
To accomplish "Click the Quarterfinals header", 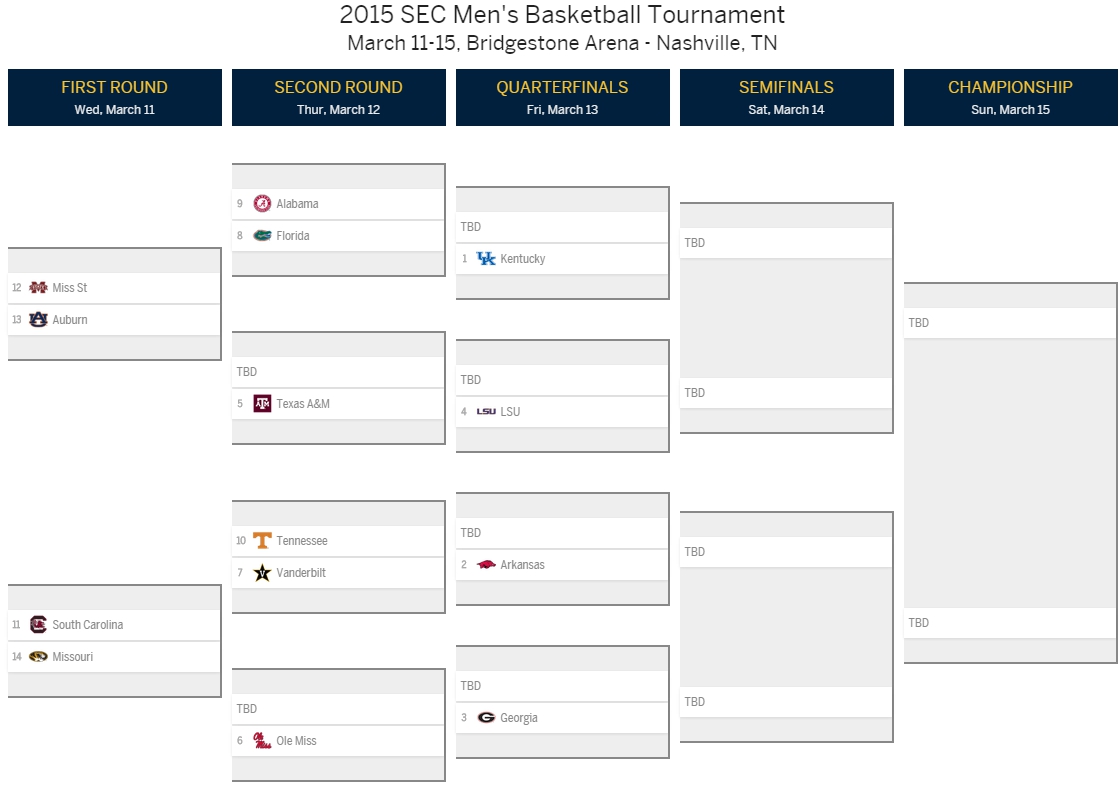I will click(x=562, y=98).
